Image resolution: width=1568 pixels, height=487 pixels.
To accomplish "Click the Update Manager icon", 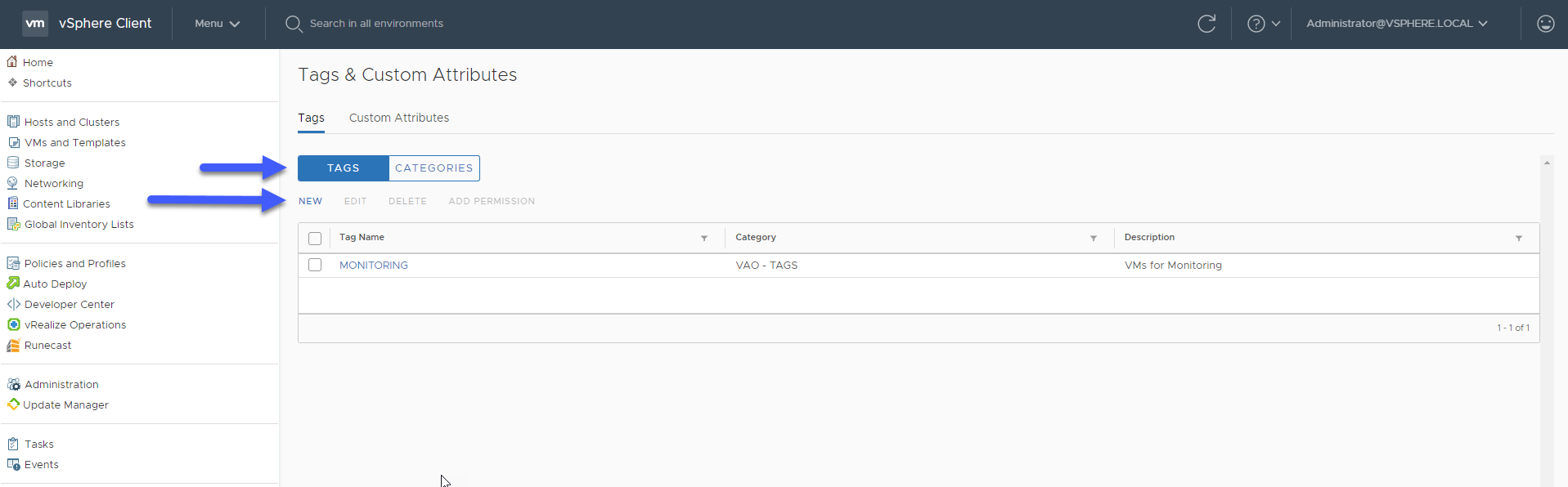I will click(13, 404).
